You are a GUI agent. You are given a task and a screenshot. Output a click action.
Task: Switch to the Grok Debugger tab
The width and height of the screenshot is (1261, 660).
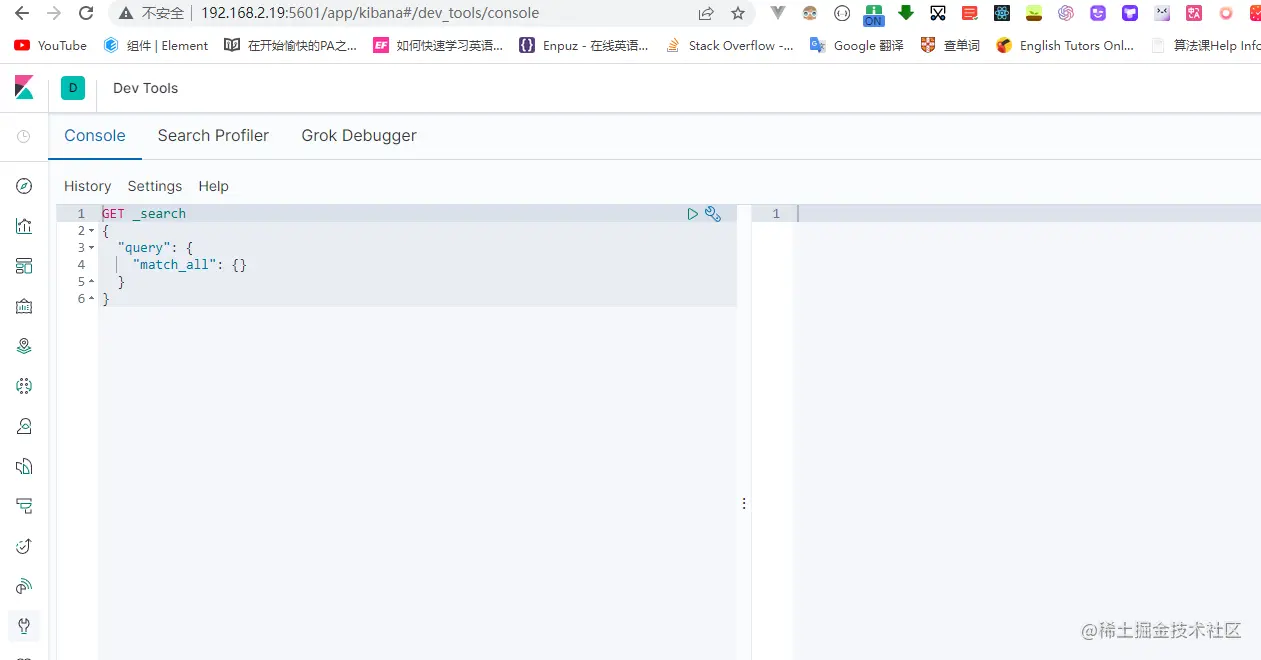359,136
